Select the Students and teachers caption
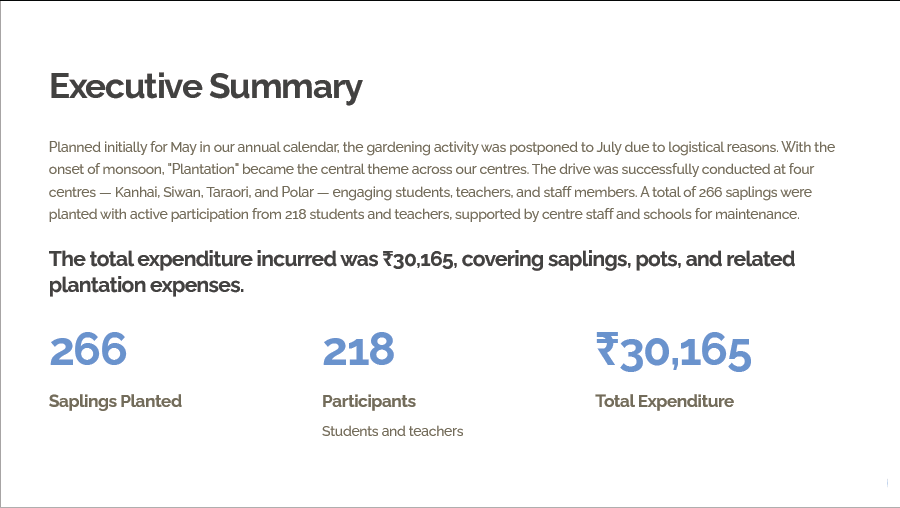The image size is (900, 508). (x=392, y=431)
